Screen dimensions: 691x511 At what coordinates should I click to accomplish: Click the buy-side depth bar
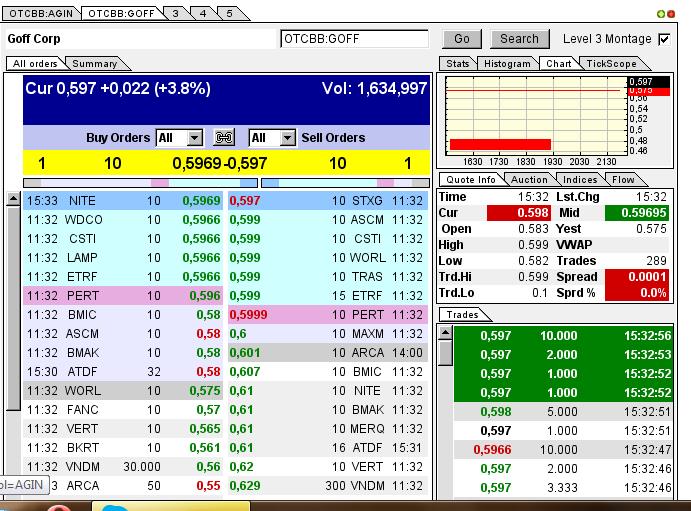pos(140,183)
